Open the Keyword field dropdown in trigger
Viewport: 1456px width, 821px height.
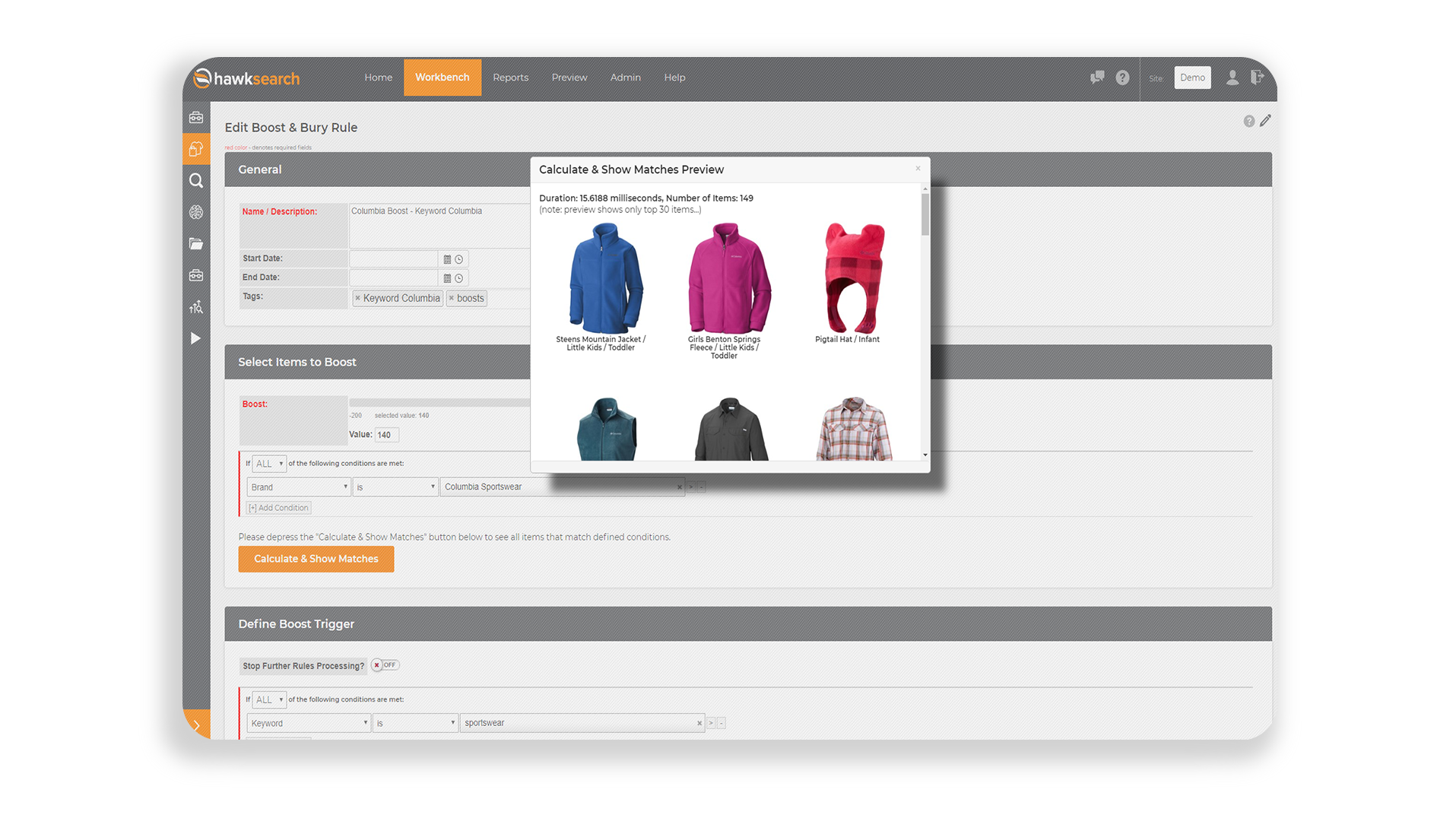tap(308, 723)
